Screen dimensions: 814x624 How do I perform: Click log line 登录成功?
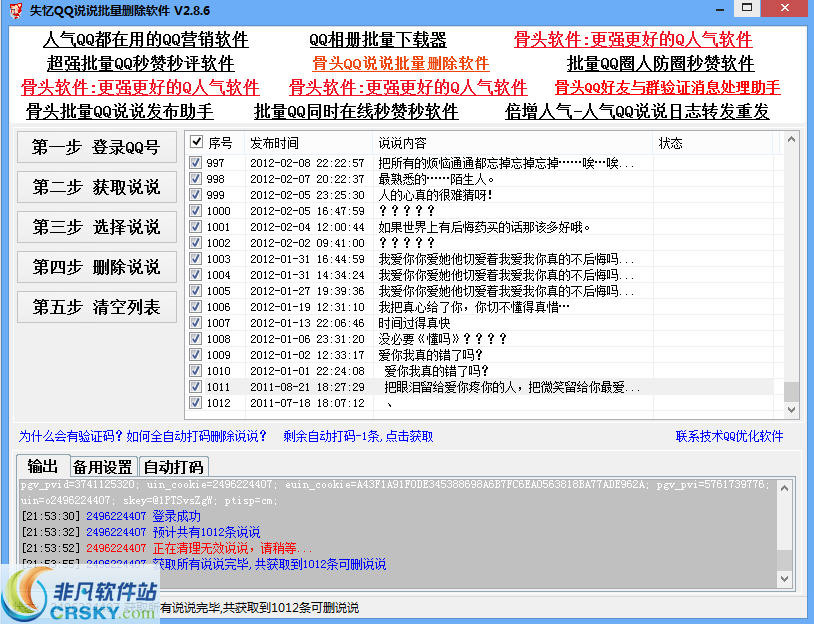coord(177,516)
